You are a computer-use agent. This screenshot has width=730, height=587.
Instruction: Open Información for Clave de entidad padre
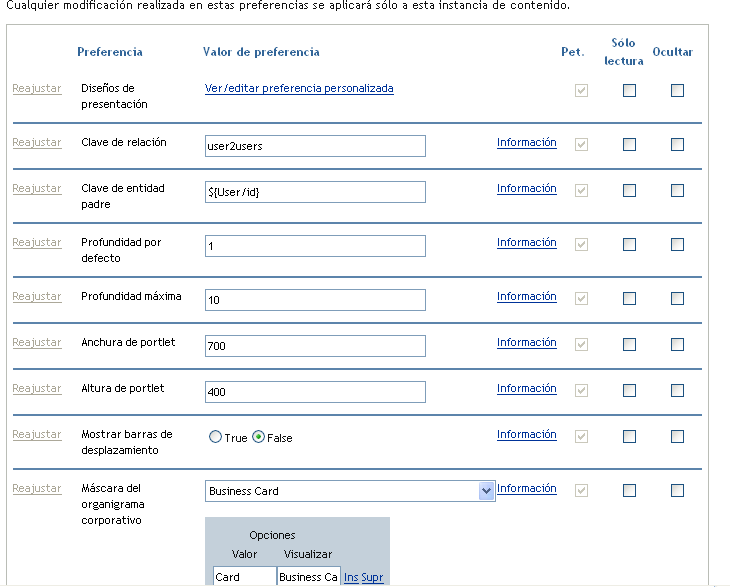pos(526,188)
